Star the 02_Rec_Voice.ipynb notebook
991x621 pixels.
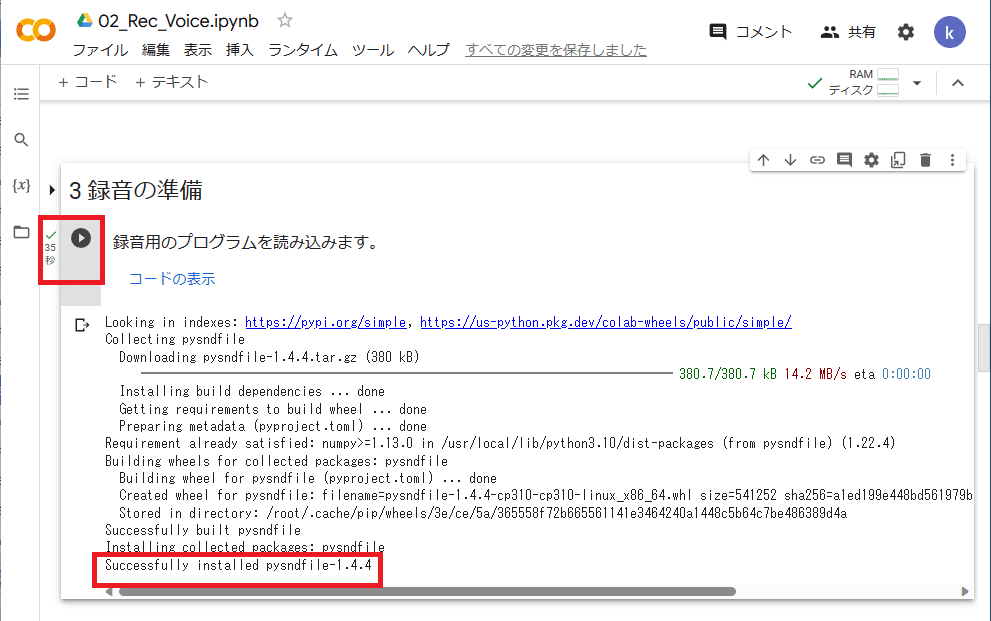(285, 20)
